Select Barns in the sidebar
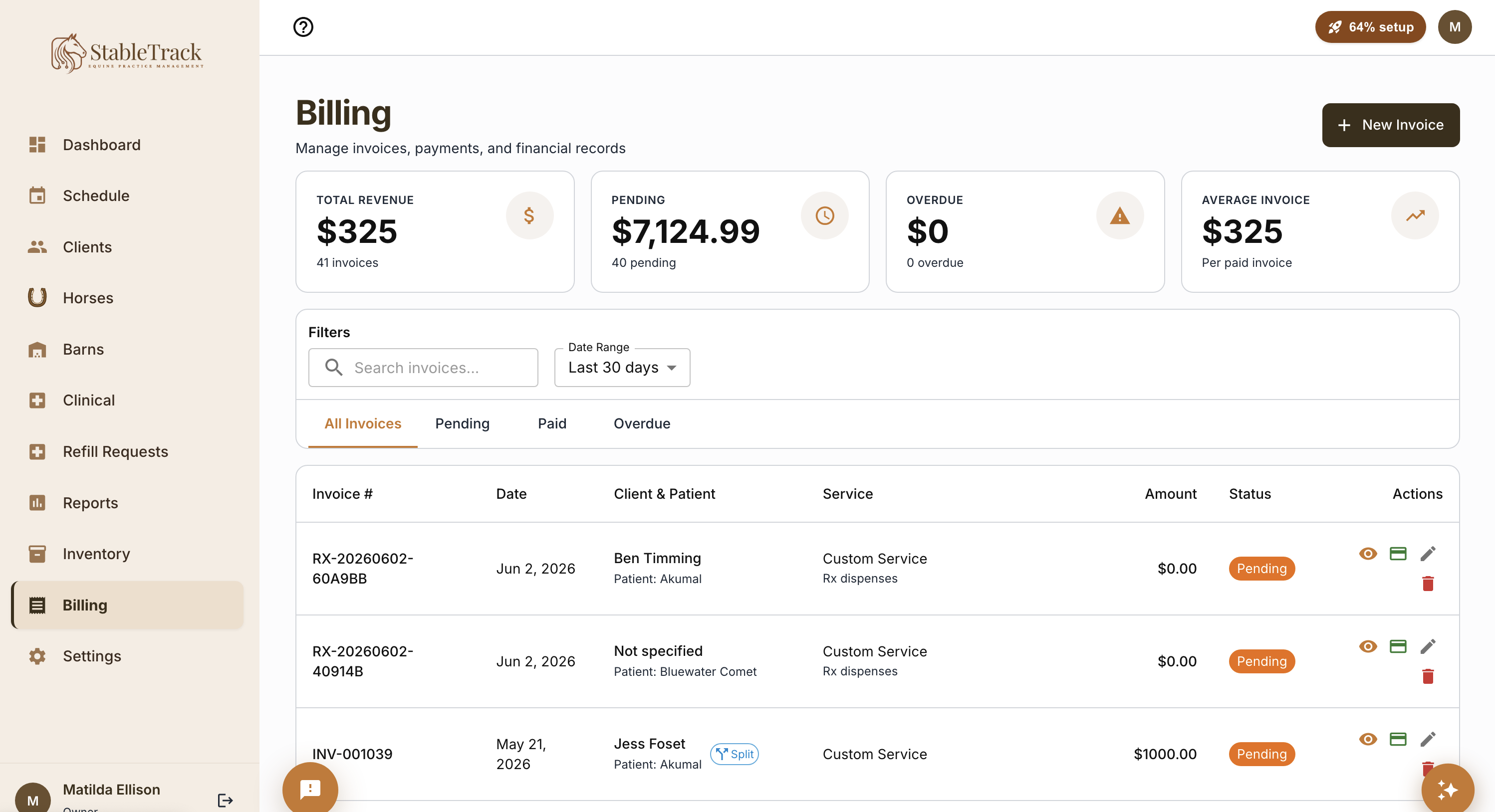This screenshot has height=812, width=1495. [x=128, y=349]
